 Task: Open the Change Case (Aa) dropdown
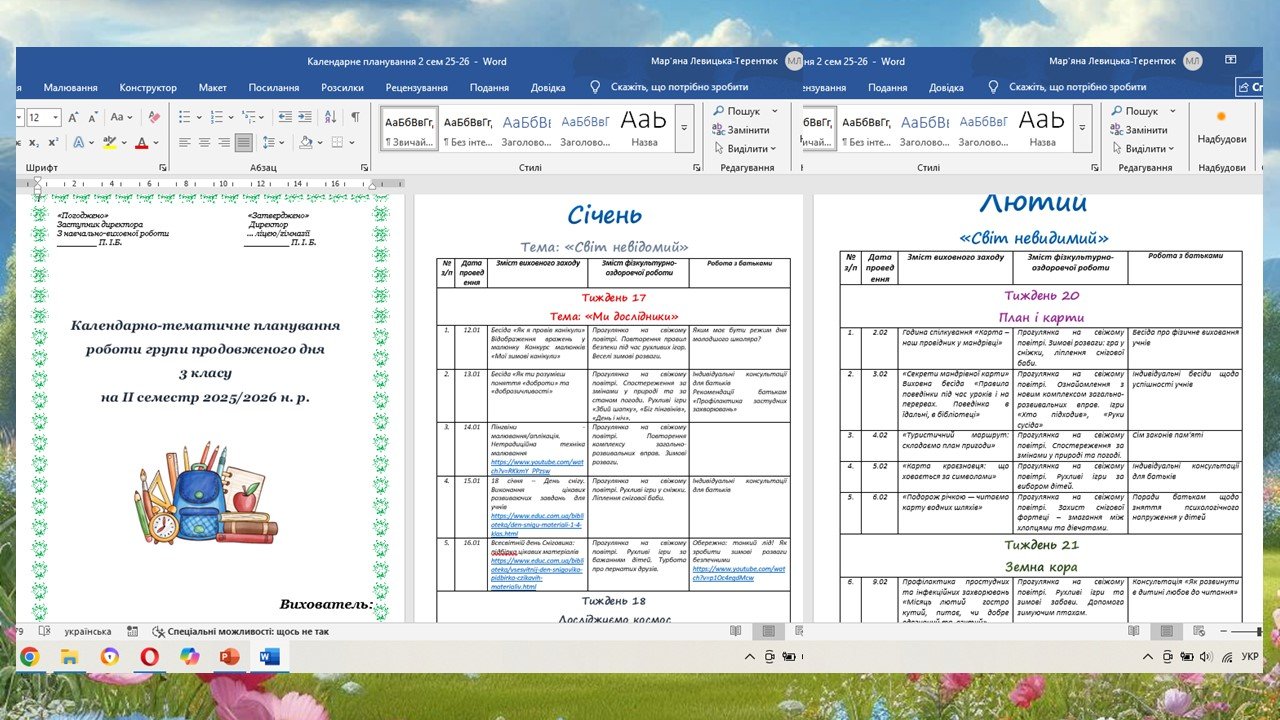click(118, 117)
